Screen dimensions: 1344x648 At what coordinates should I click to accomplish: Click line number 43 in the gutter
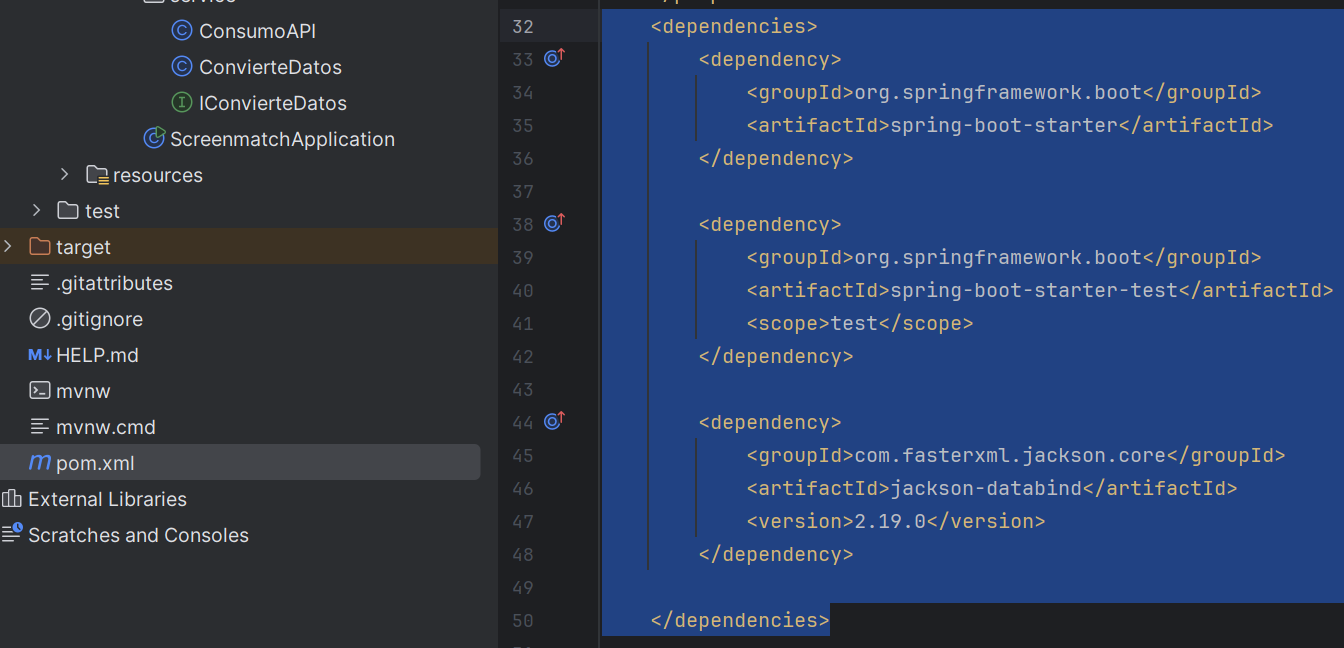click(x=523, y=389)
